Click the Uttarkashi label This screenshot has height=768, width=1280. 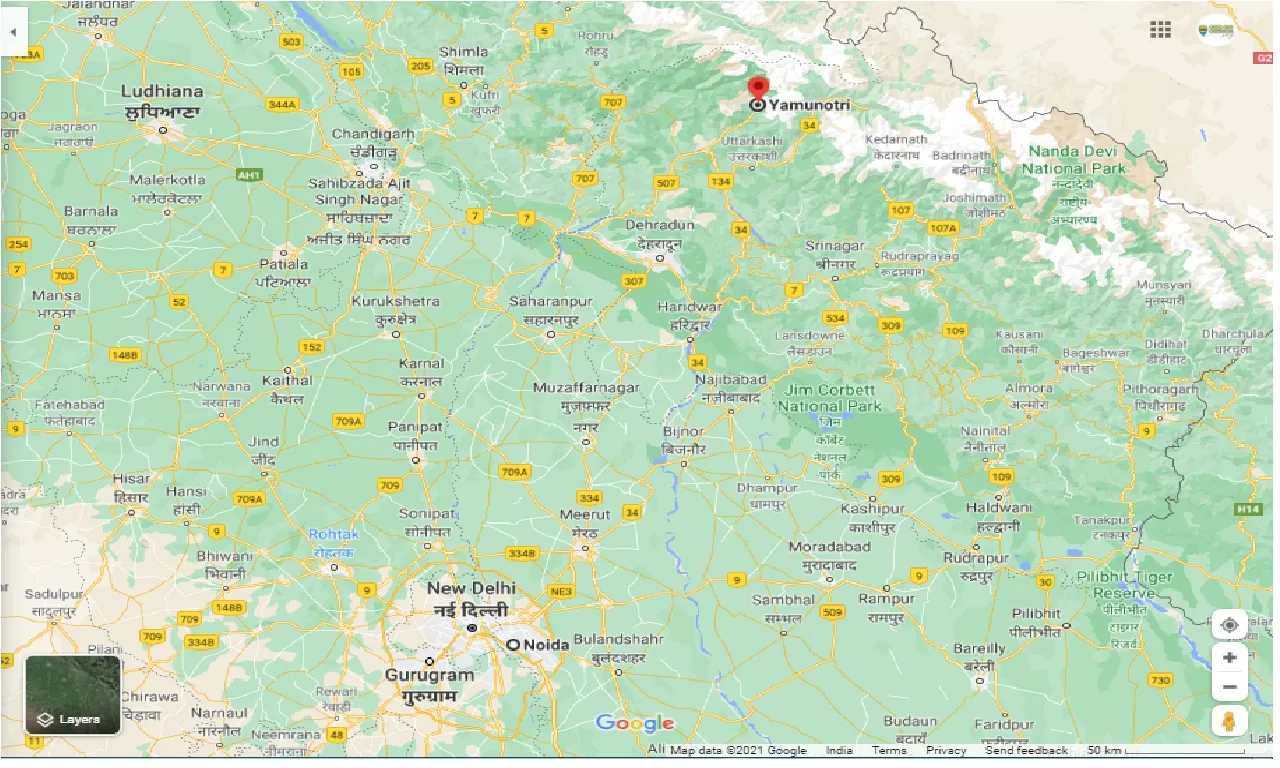coord(751,149)
